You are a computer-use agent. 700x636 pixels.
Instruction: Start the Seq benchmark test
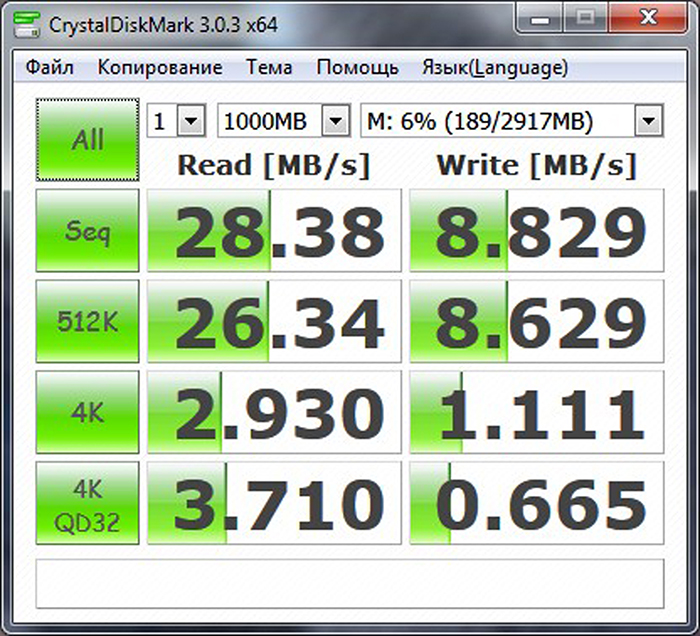point(88,230)
